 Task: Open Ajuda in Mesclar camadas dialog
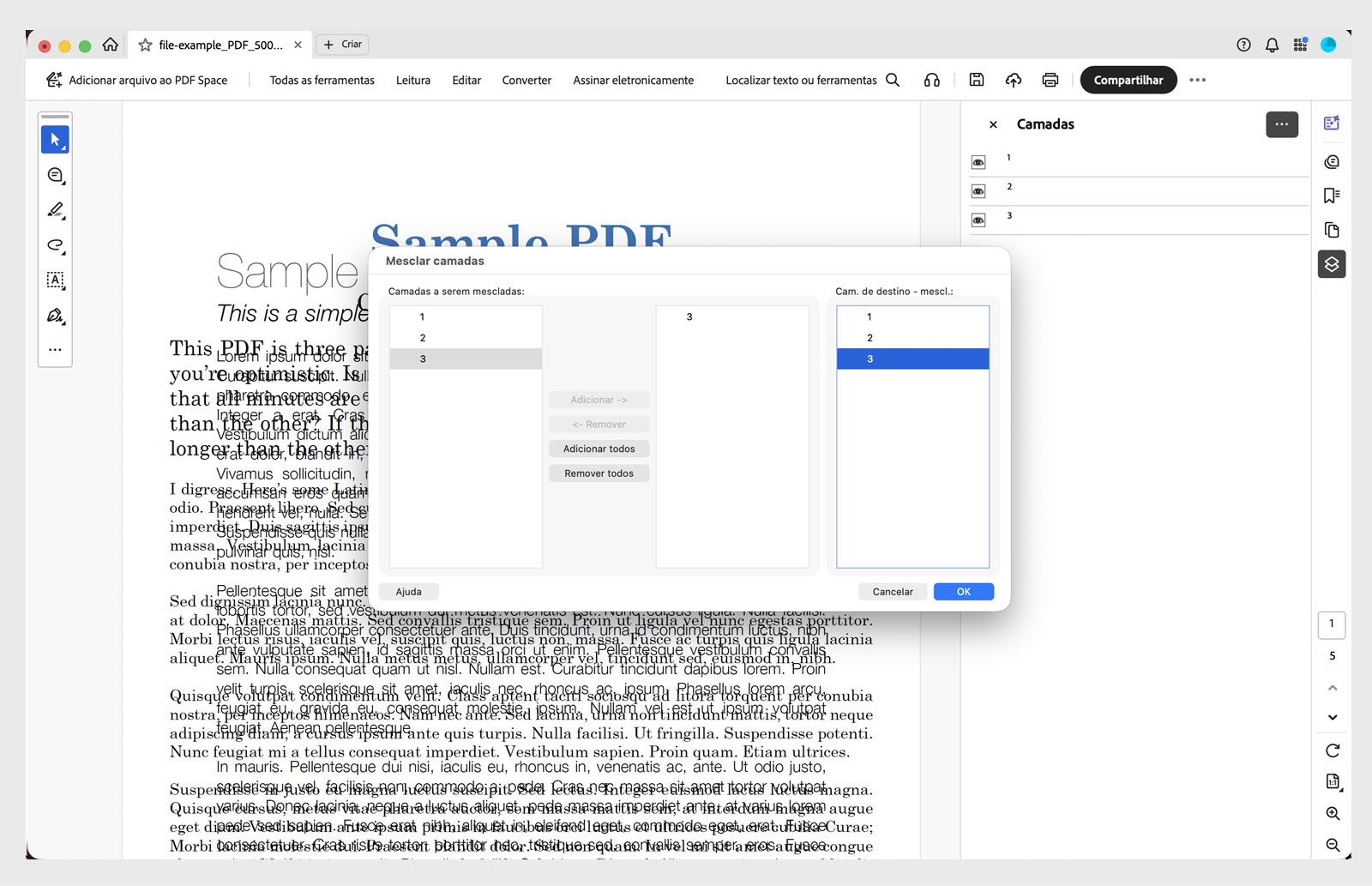[409, 592]
